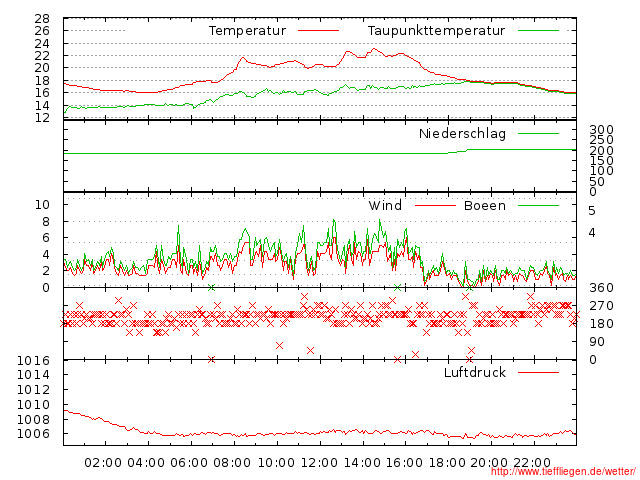
Task: Click the 20 temperature axis value
Action: coord(42,68)
